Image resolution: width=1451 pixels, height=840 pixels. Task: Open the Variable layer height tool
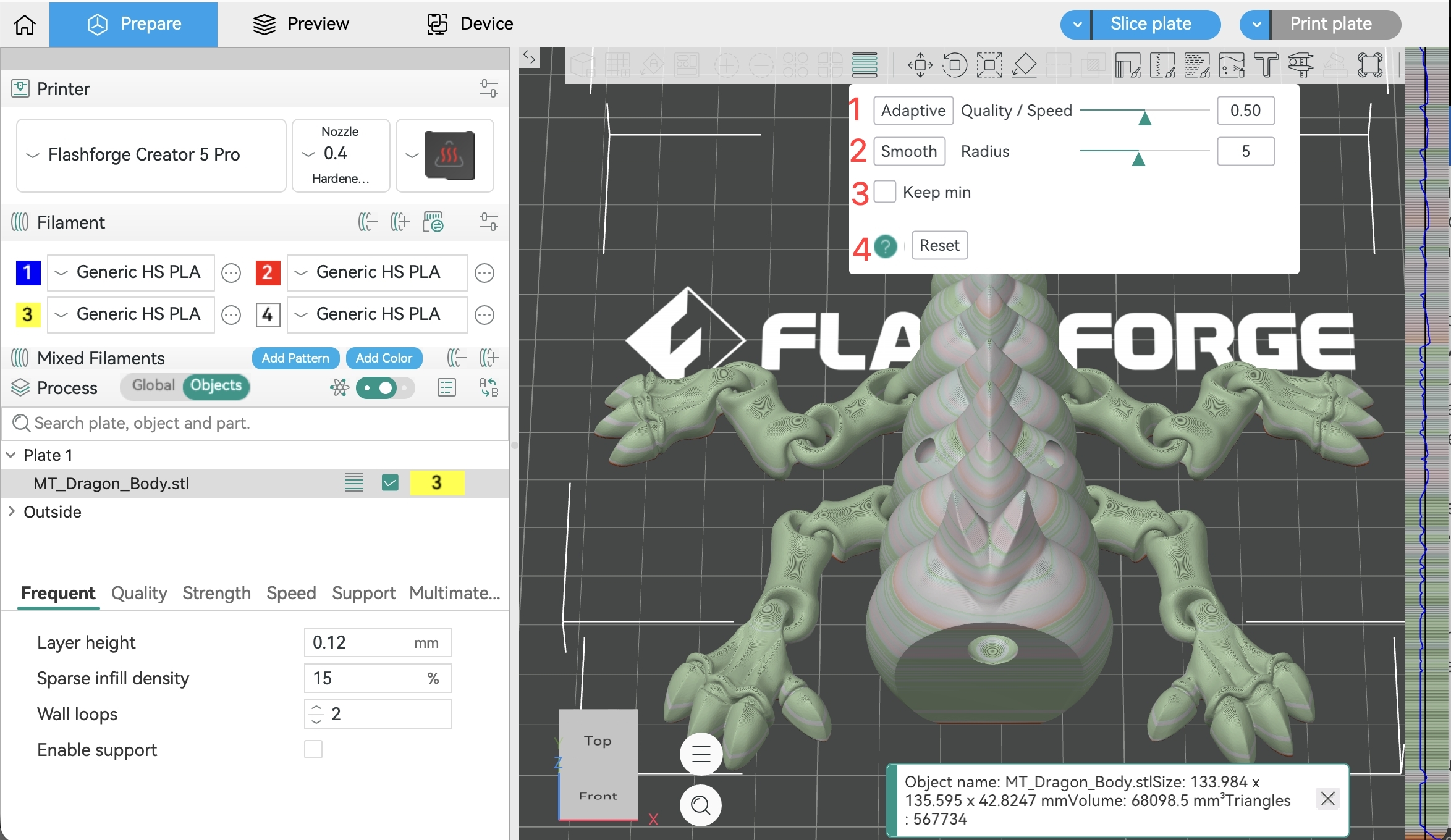tap(865, 65)
